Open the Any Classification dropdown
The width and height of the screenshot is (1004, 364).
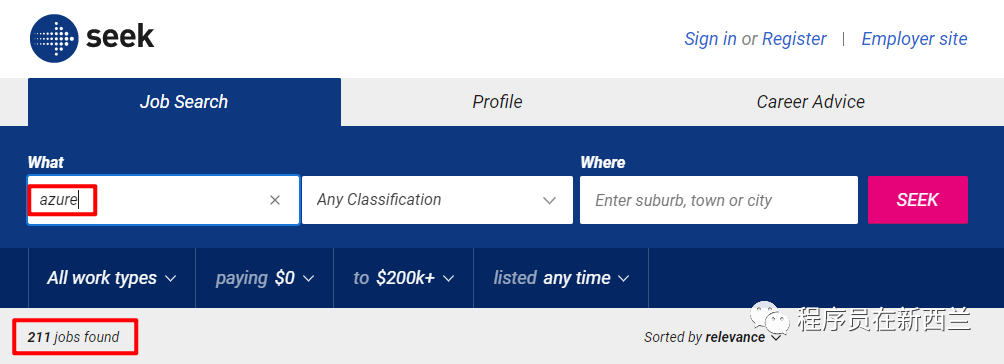(x=437, y=200)
